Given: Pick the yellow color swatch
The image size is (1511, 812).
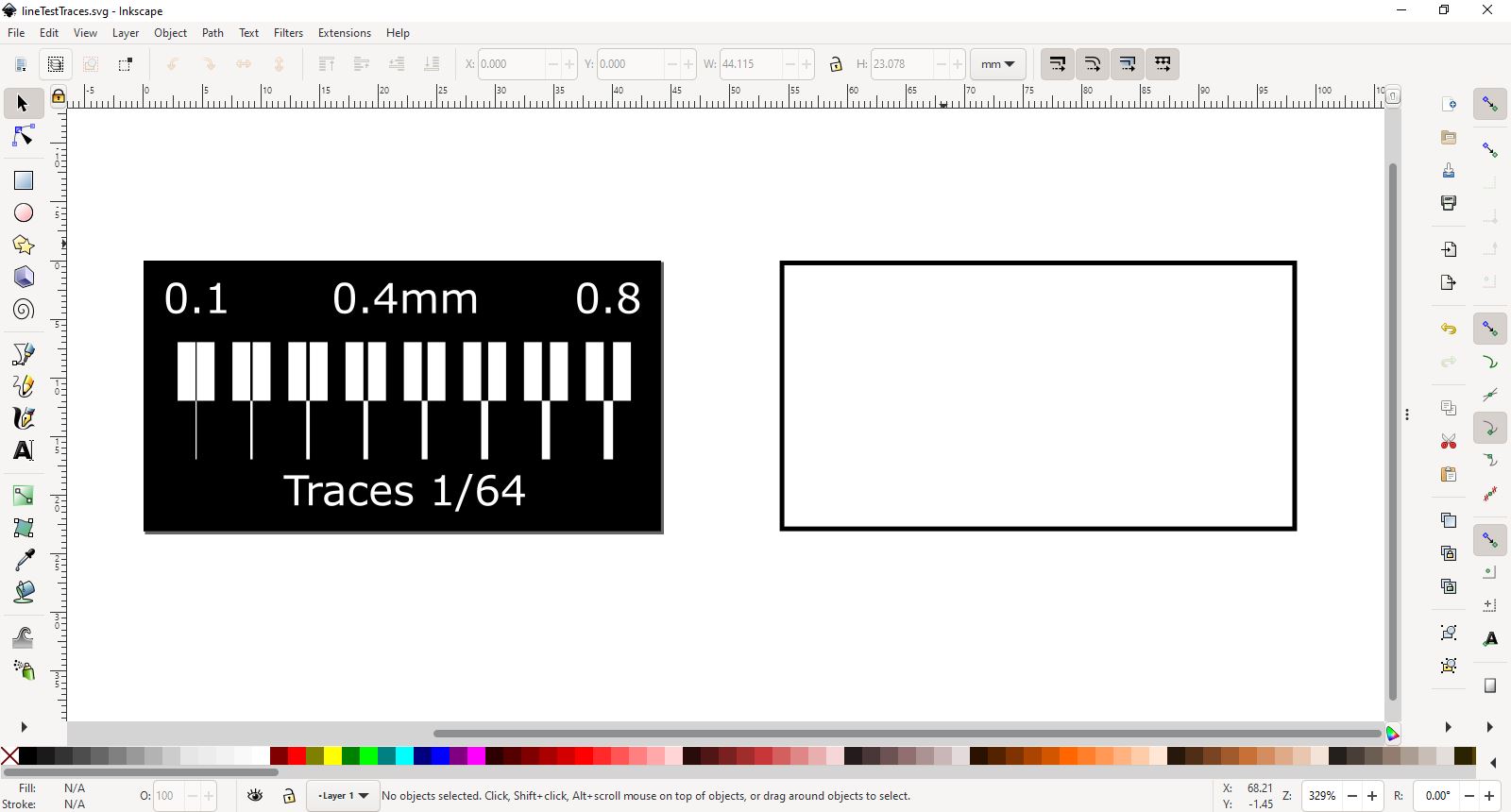Looking at the screenshot, I should coord(332,755).
